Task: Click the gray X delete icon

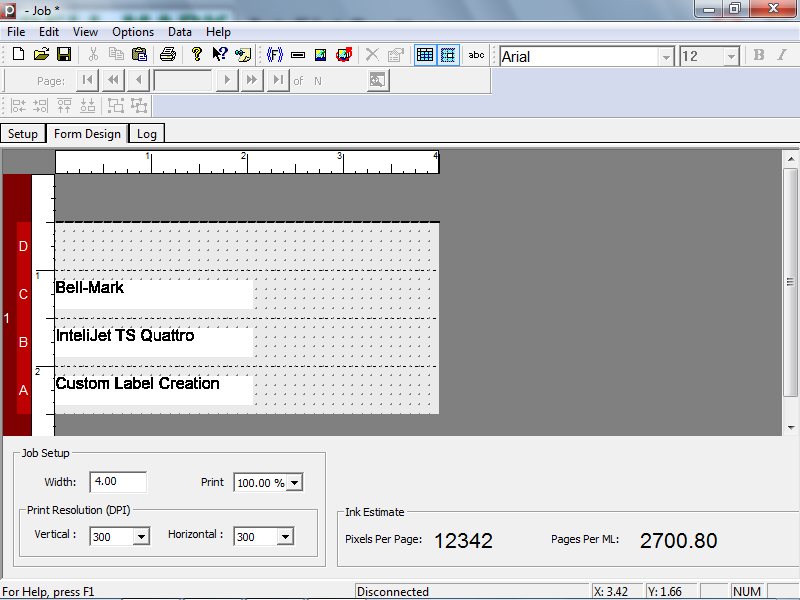Action: [372, 55]
